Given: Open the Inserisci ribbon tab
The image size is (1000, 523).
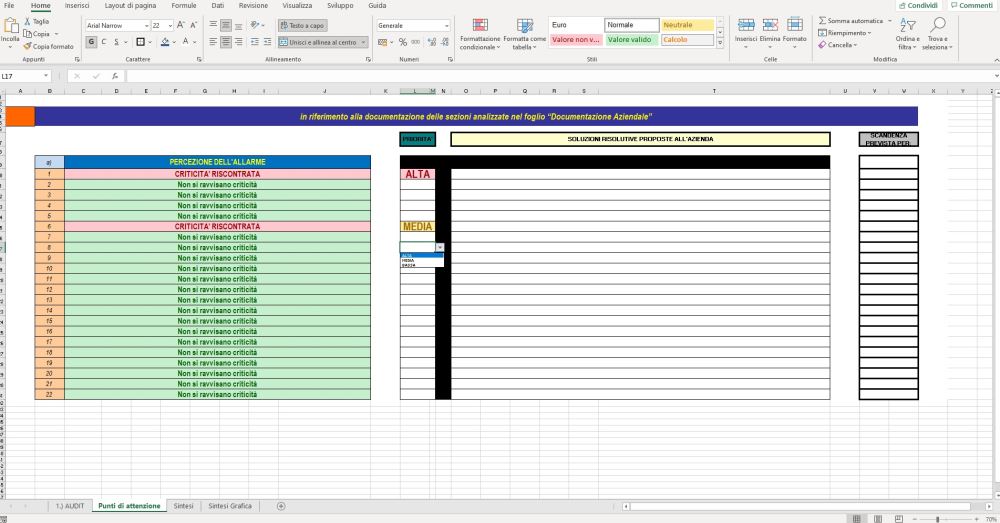Looking at the screenshot, I should [x=77, y=5].
